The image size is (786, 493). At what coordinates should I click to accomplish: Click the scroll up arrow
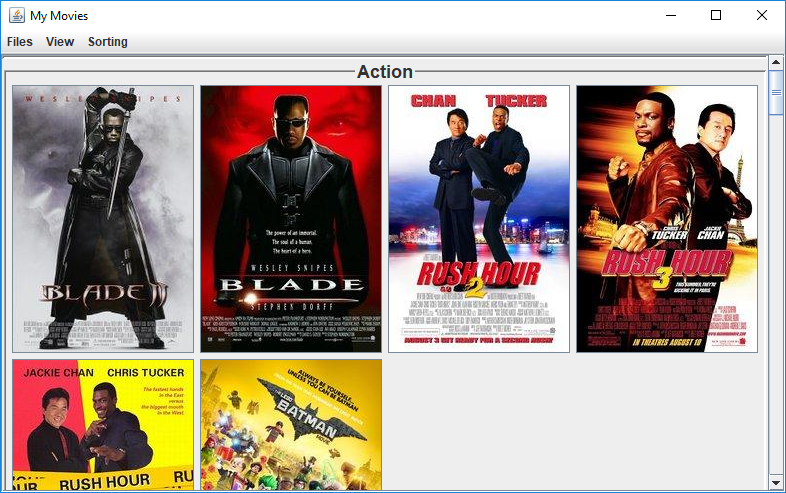click(x=776, y=63)
